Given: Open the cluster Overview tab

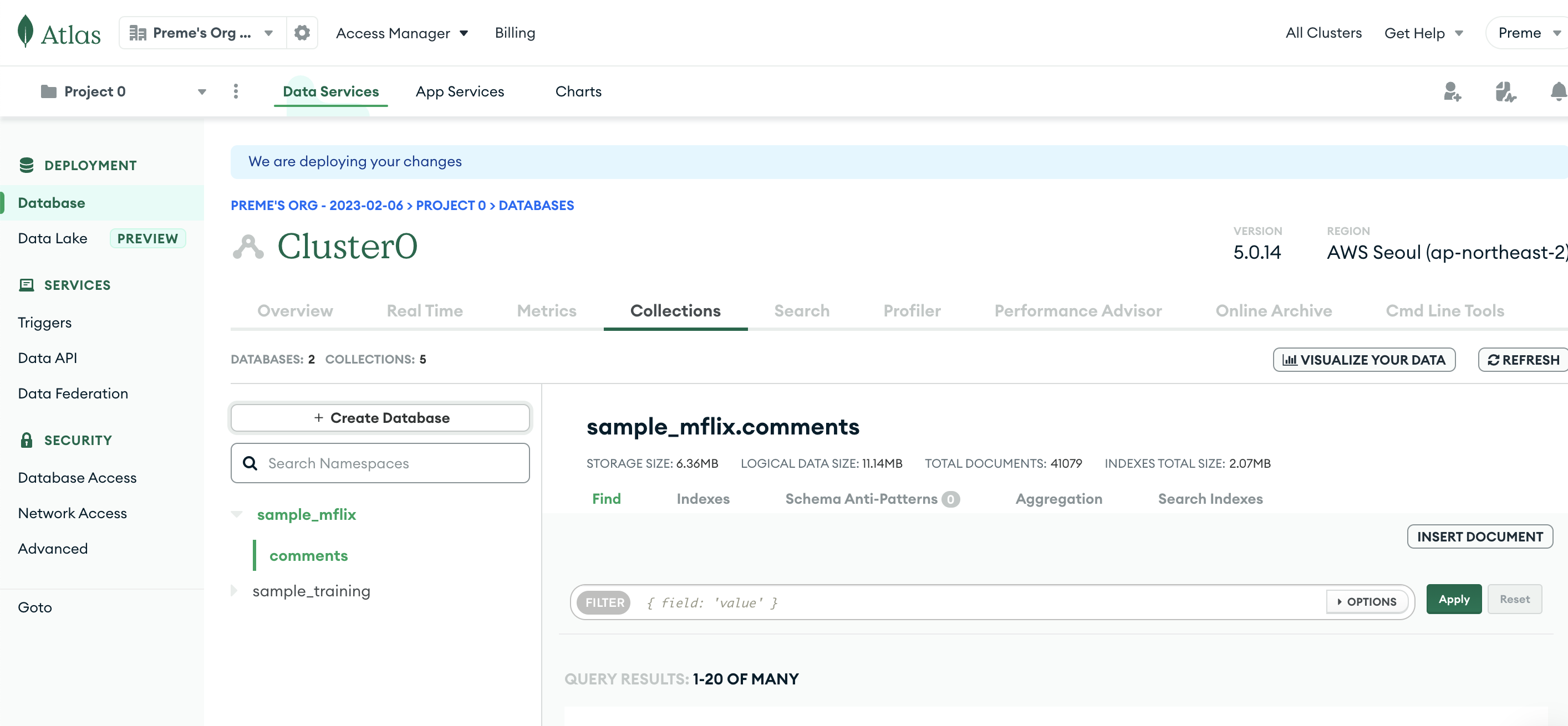Looking at the screenshot, I should tap(295, 311).
